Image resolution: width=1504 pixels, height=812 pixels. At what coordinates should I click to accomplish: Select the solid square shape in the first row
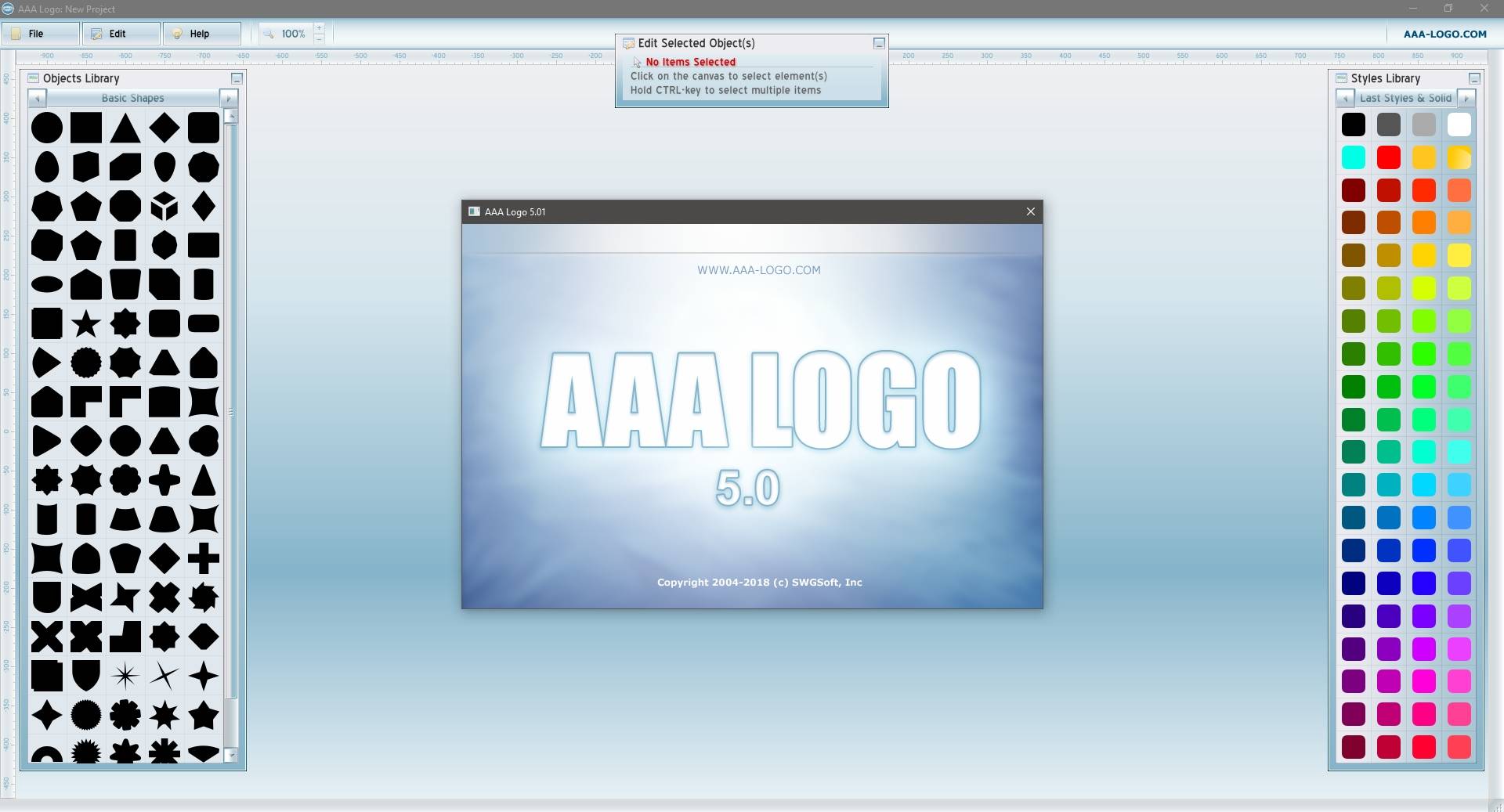pos(86,128)
